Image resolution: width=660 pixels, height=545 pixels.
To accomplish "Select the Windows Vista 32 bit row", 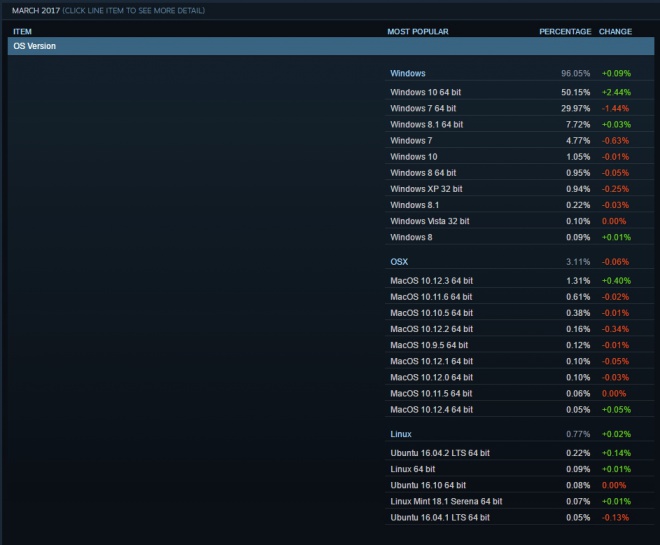I will point(519,221).
